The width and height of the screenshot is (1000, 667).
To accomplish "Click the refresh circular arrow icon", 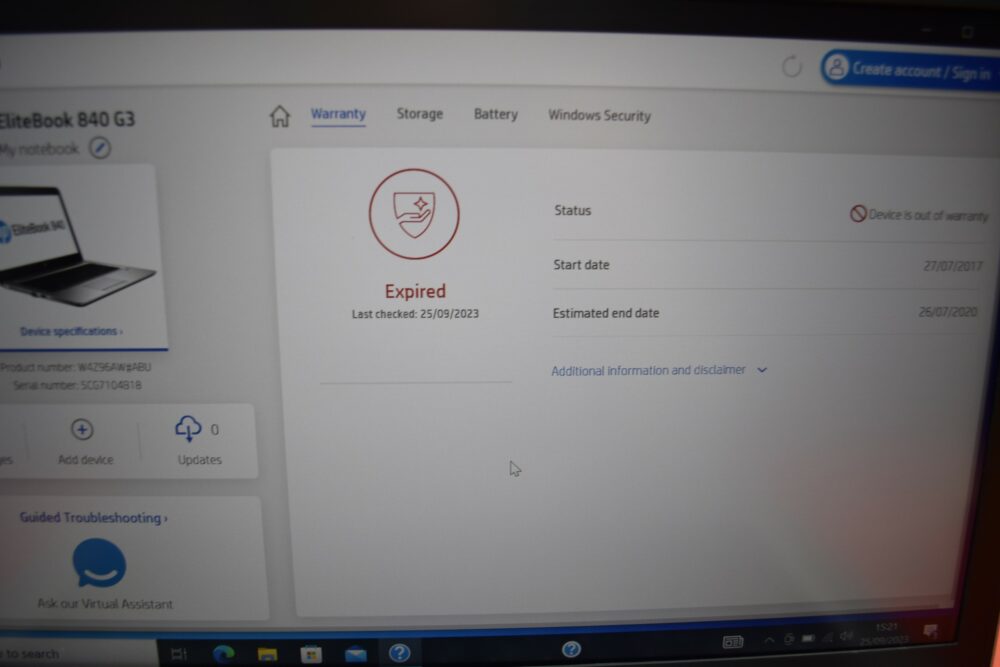I will (x=791, y=66).
